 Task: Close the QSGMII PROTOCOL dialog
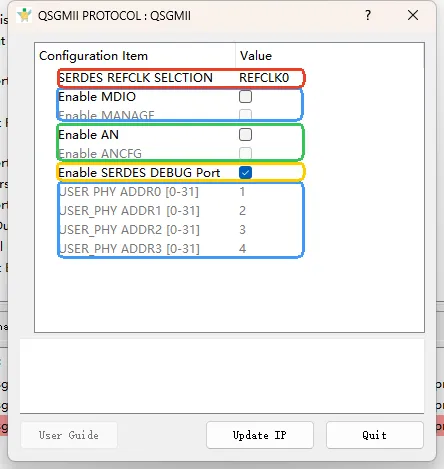413,15
